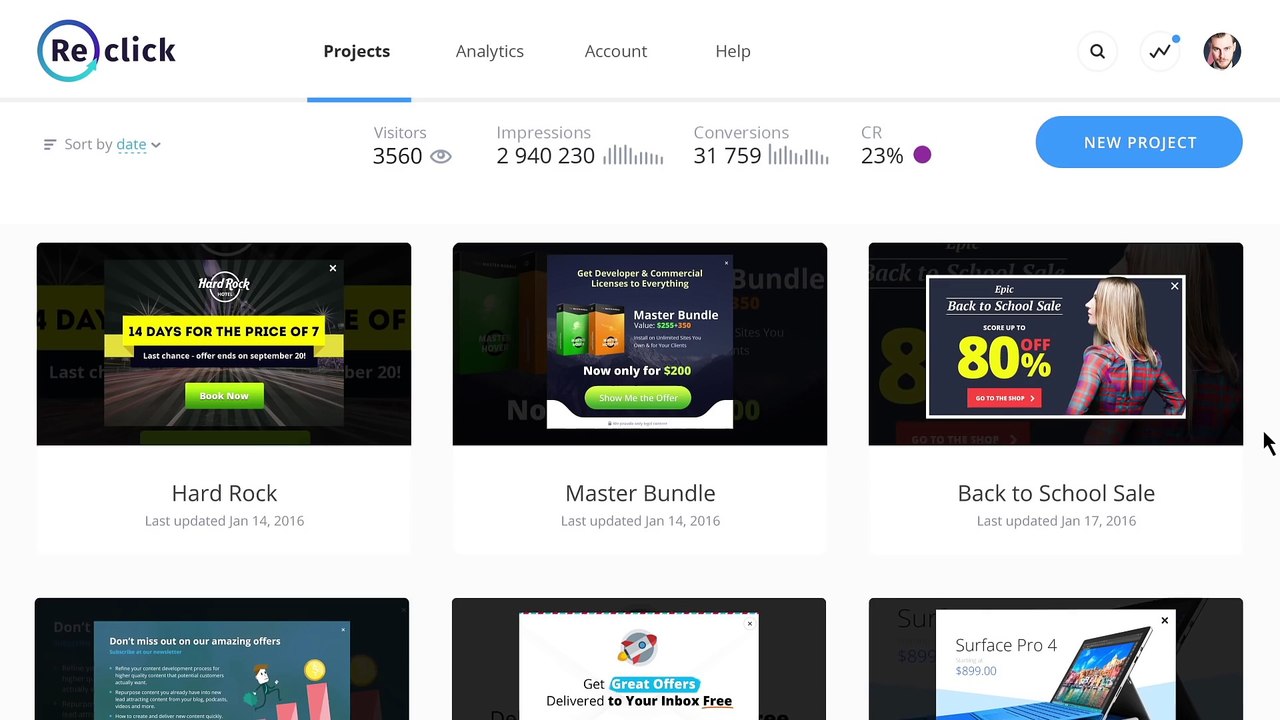Open the Master Bundle project title
Image resolution: width=1280 pixels, height=720 pixels.
(640, 493)
